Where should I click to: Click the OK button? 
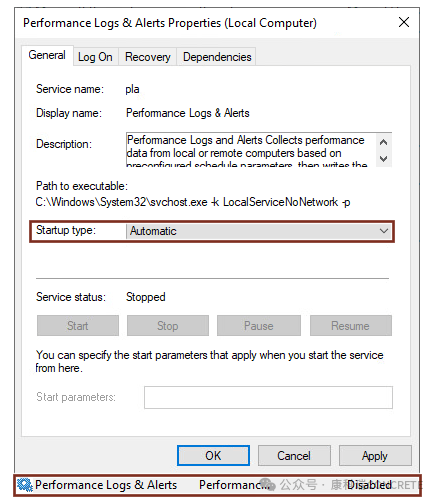(213, 456)
